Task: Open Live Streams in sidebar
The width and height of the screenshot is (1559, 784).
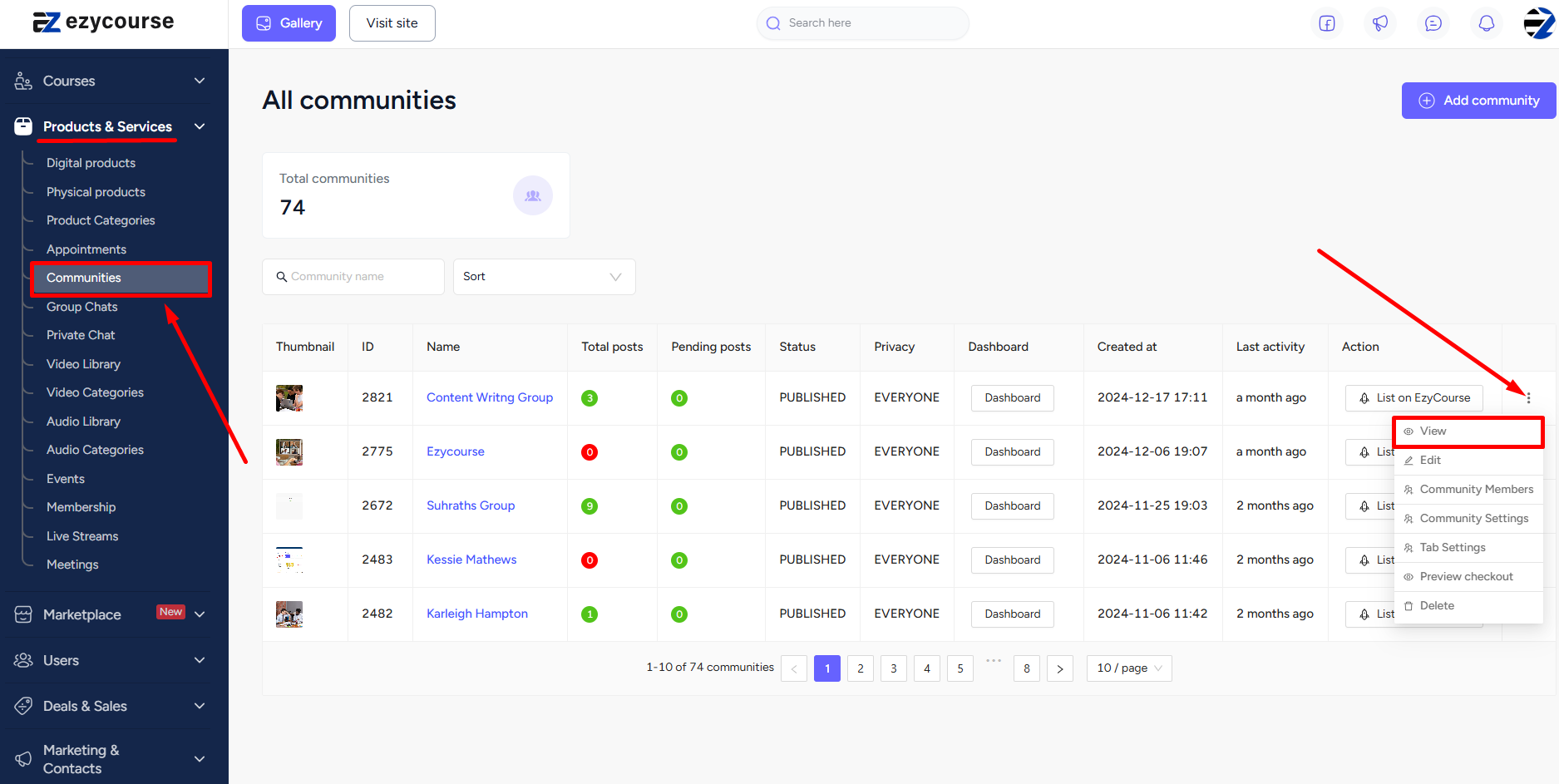Action: click(x=82, y=536)
